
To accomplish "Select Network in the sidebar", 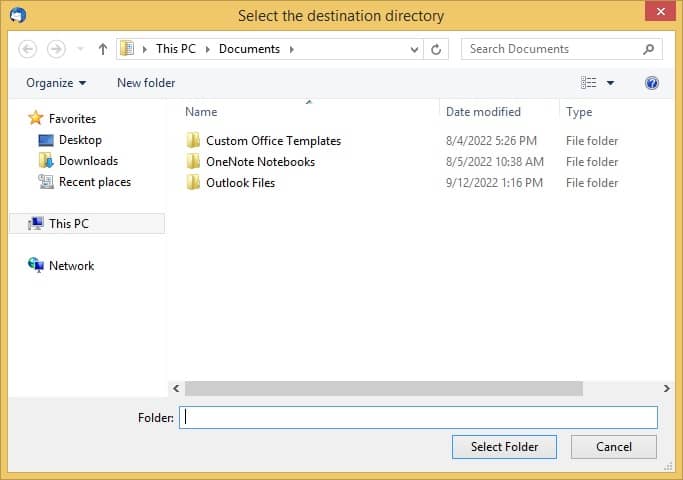I will (x=71, y=266).
